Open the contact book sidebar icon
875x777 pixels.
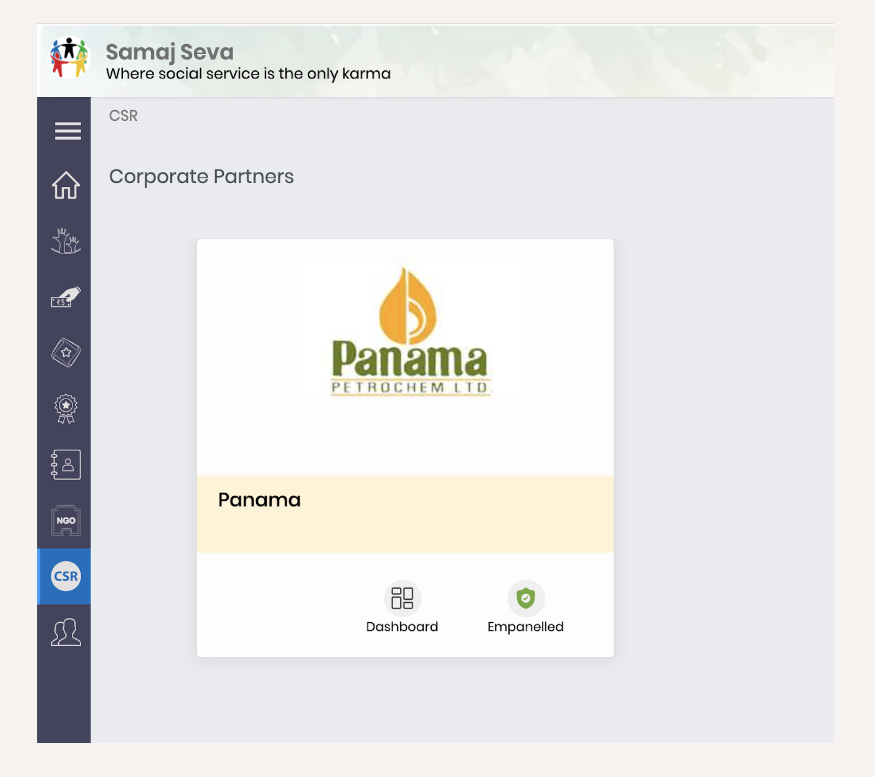pos(66,464)
